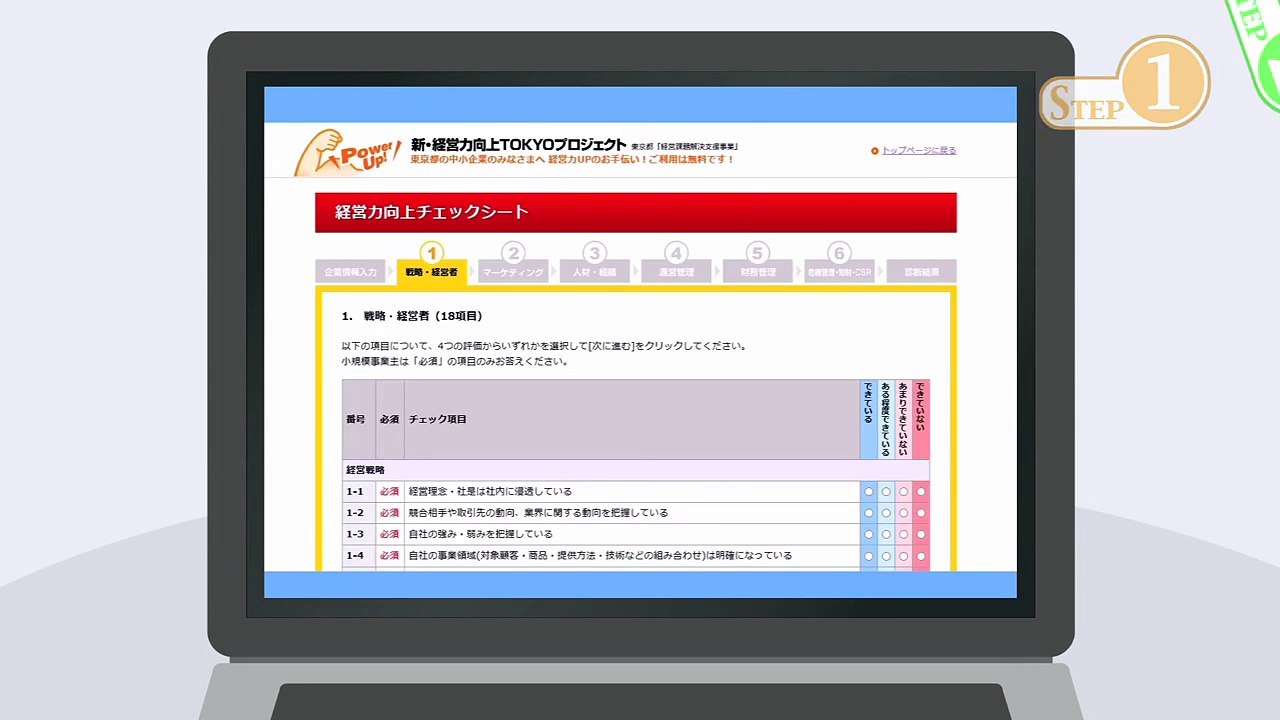Screen dimensions: 1280x720
Task: Select できている for item 1-4
Action: [x=869, y=556]
